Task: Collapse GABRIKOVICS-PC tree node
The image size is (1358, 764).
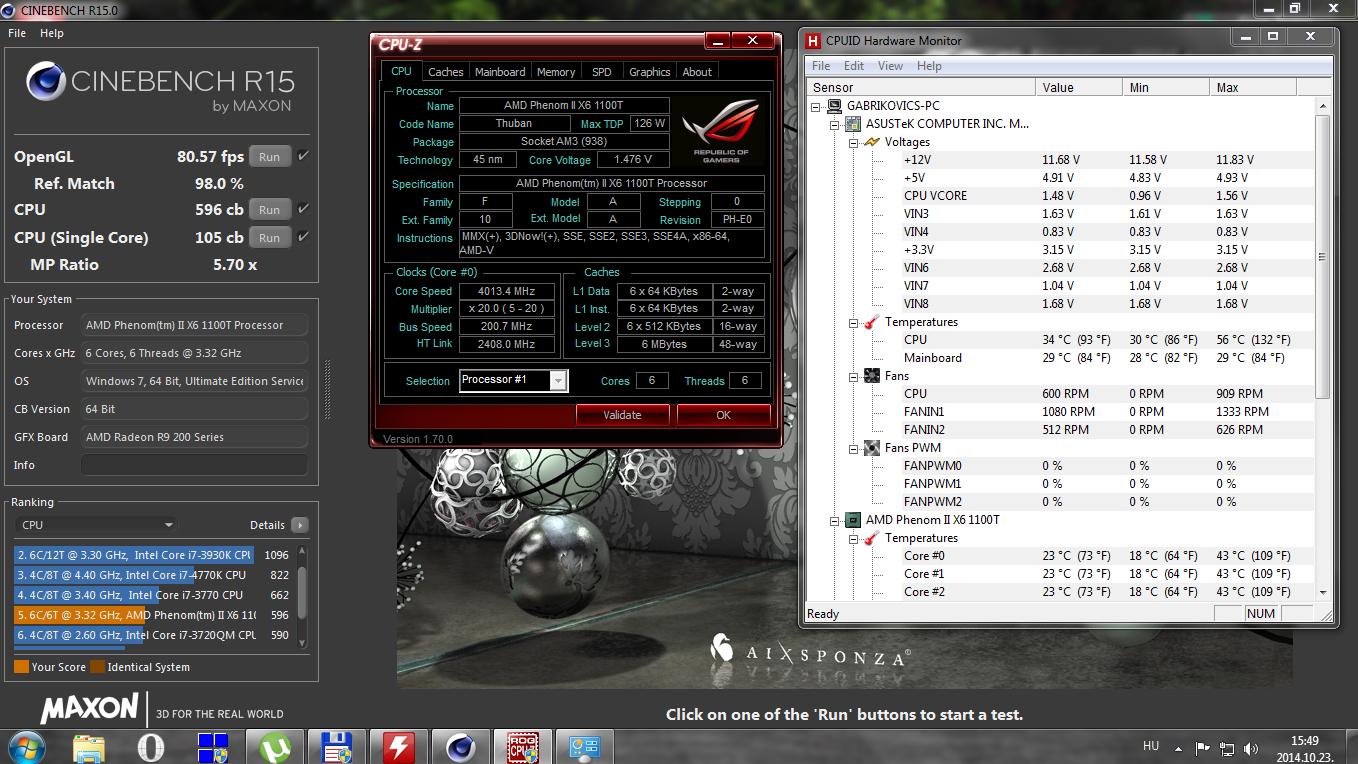Action: 817,106
